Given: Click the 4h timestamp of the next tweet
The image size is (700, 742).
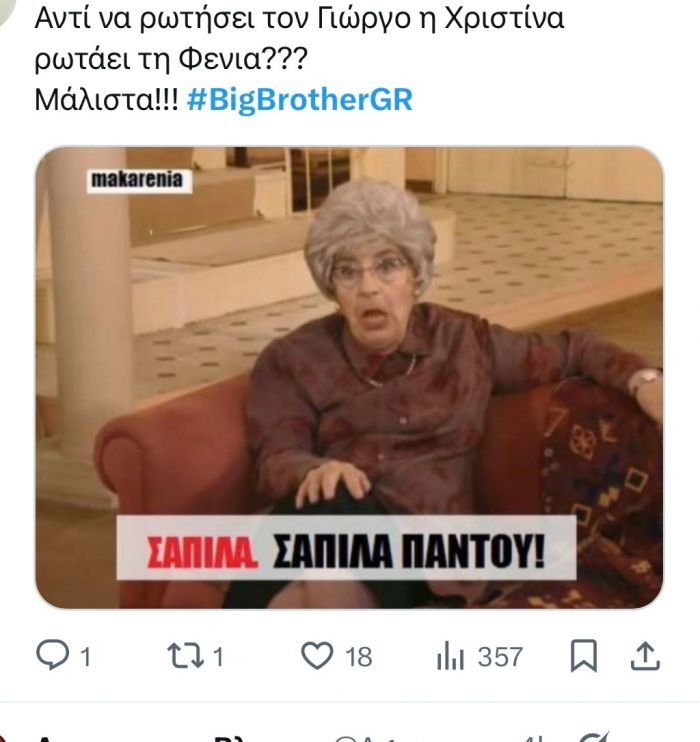Looking at the screenshot, I should pyautogui.click(x=534, y=739).
